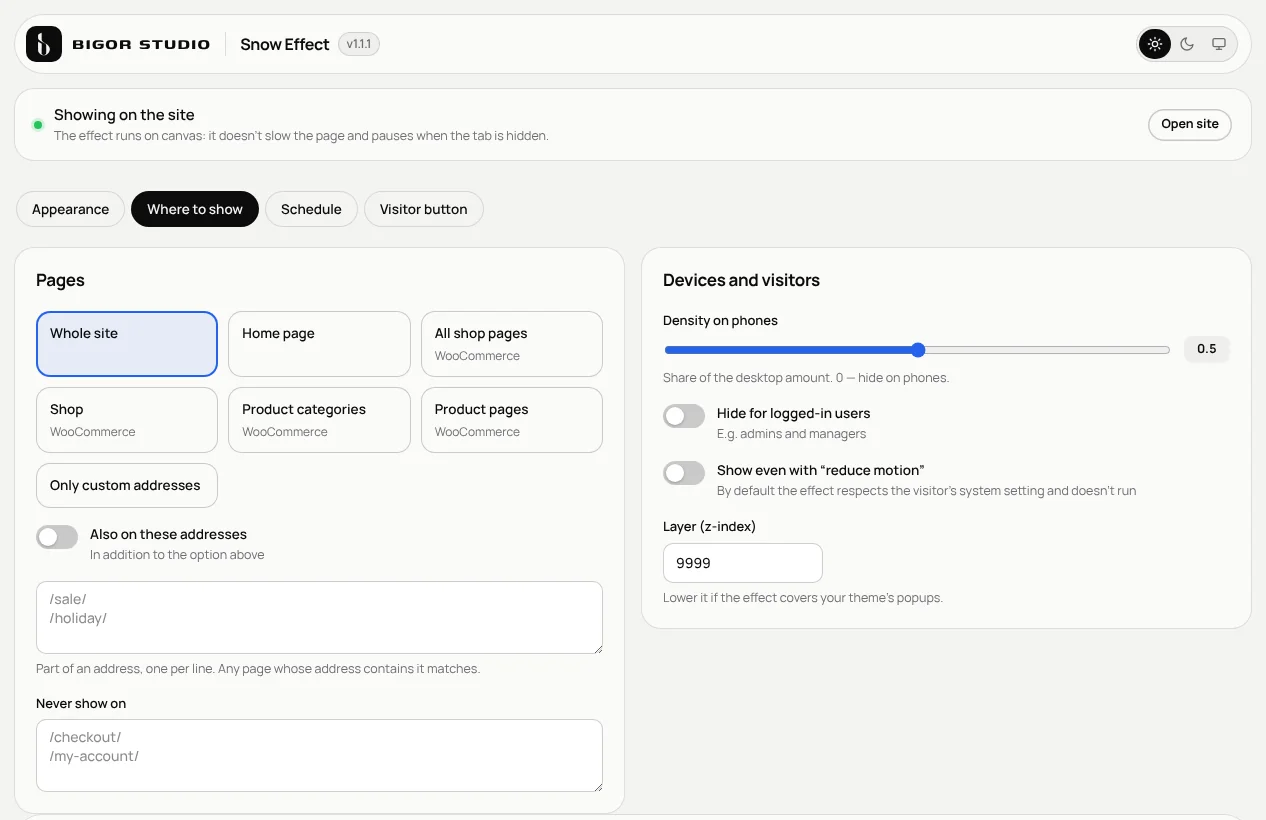The width and height of the screenshot is (1266, 820).
Task: Select system theme monitor icon
Action: click(1219, 44)
